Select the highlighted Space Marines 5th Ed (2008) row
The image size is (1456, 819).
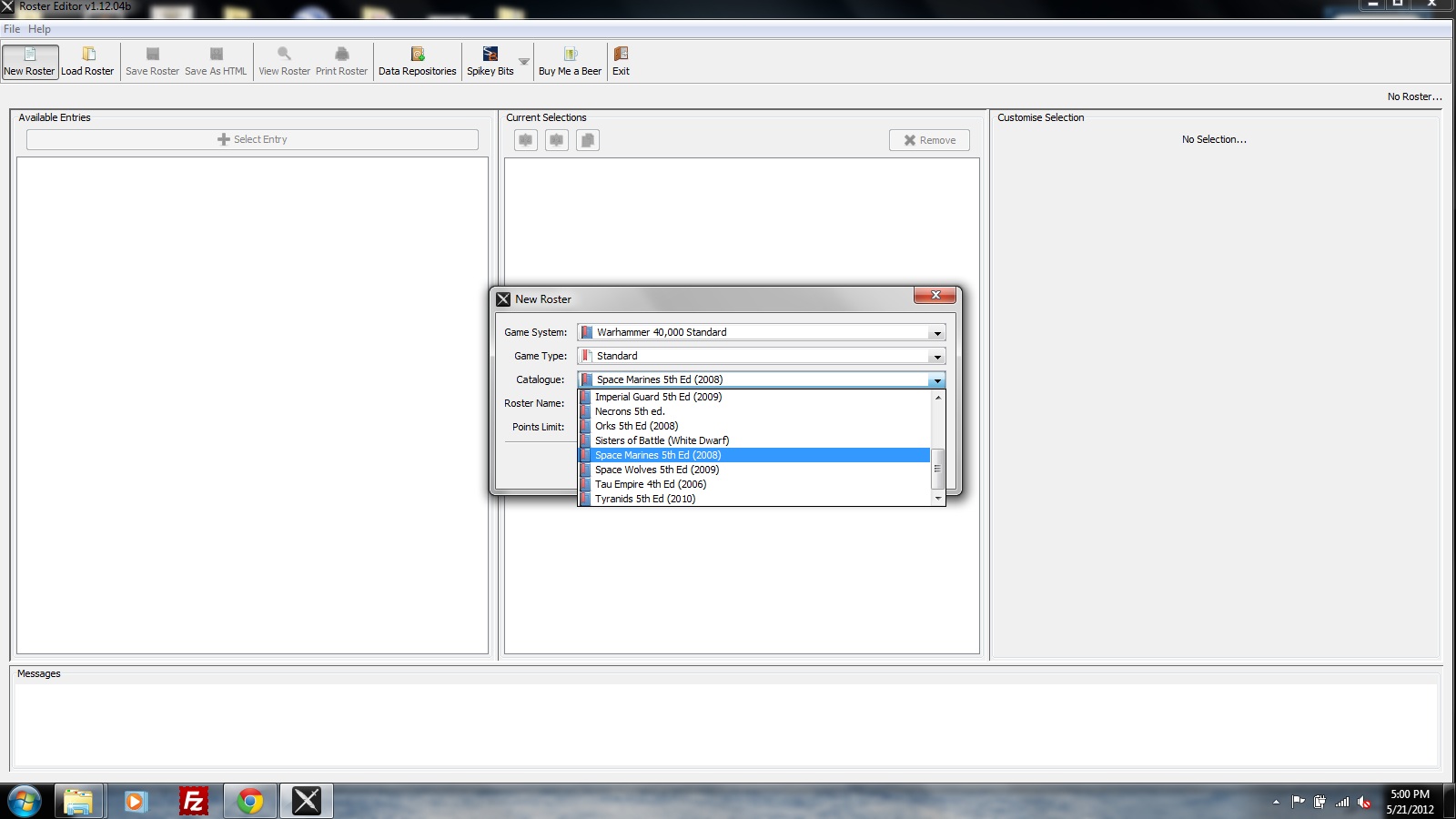[x=754, y=455]
